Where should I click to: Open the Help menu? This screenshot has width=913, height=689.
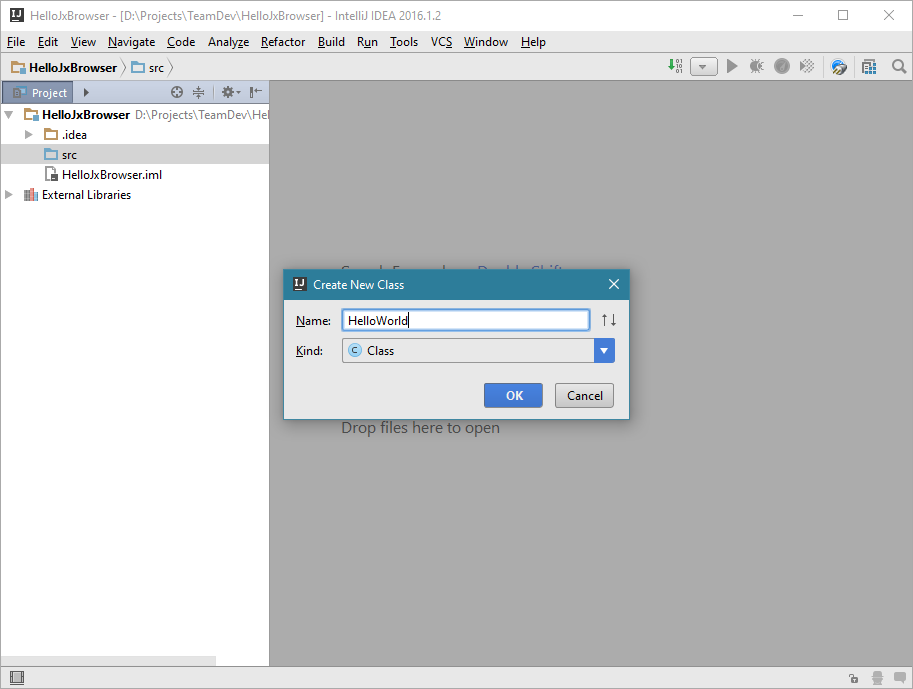pos(533,42)
